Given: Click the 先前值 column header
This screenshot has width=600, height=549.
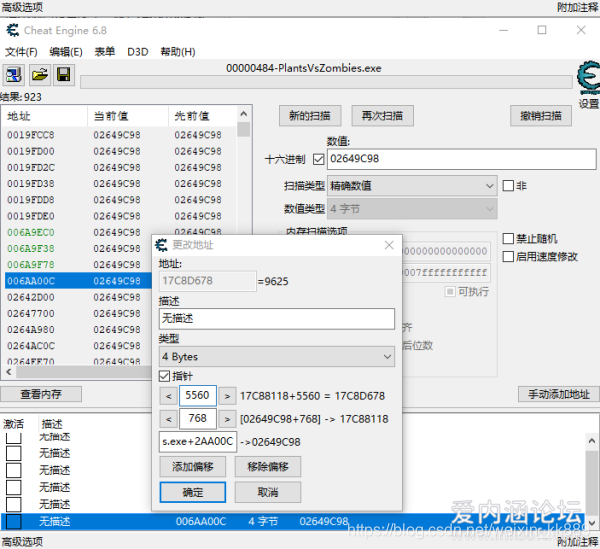Looking at the screenshot, I should coord(202,116).
